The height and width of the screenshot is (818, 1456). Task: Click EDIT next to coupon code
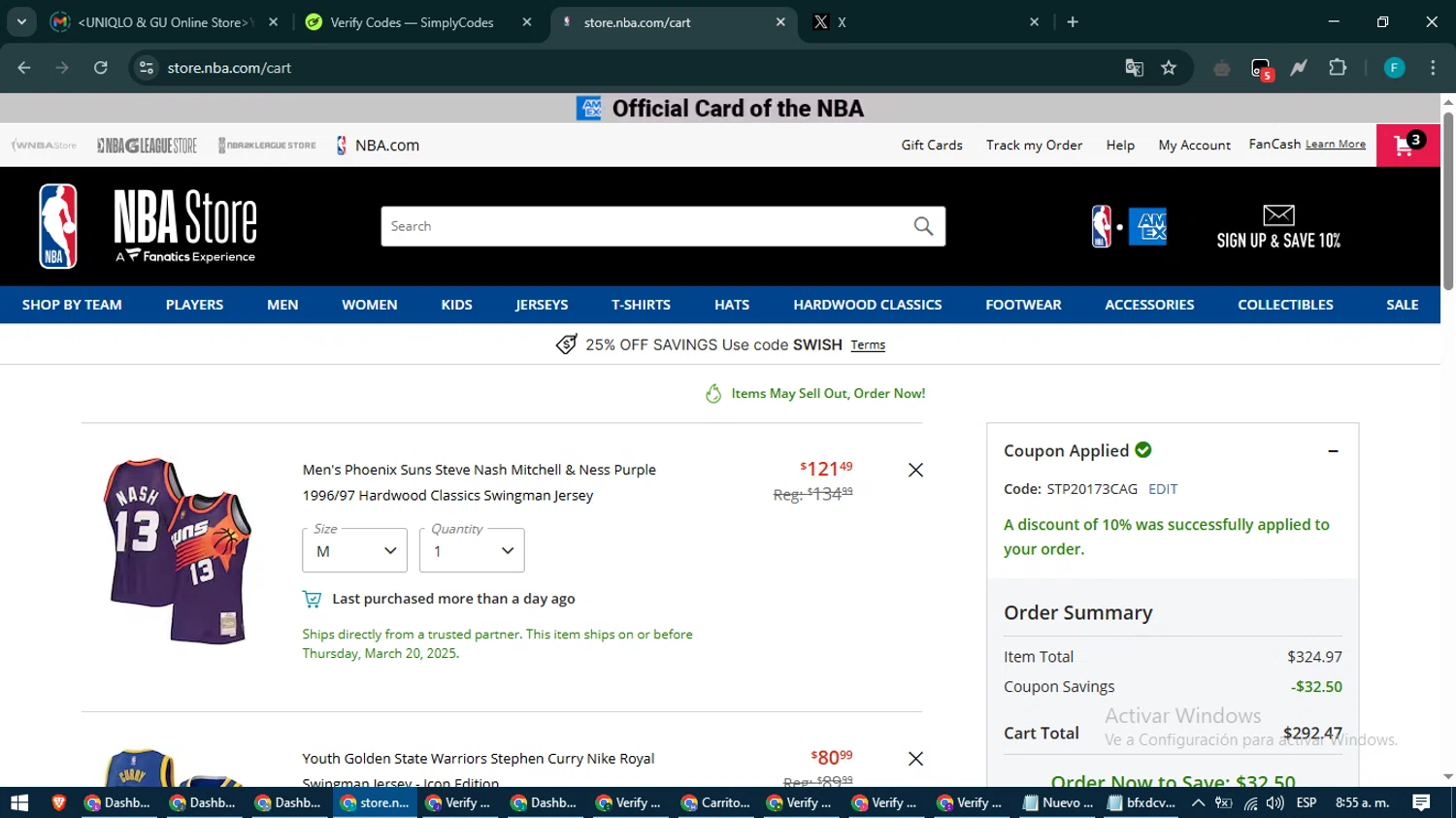click(x=1163, y=489)
